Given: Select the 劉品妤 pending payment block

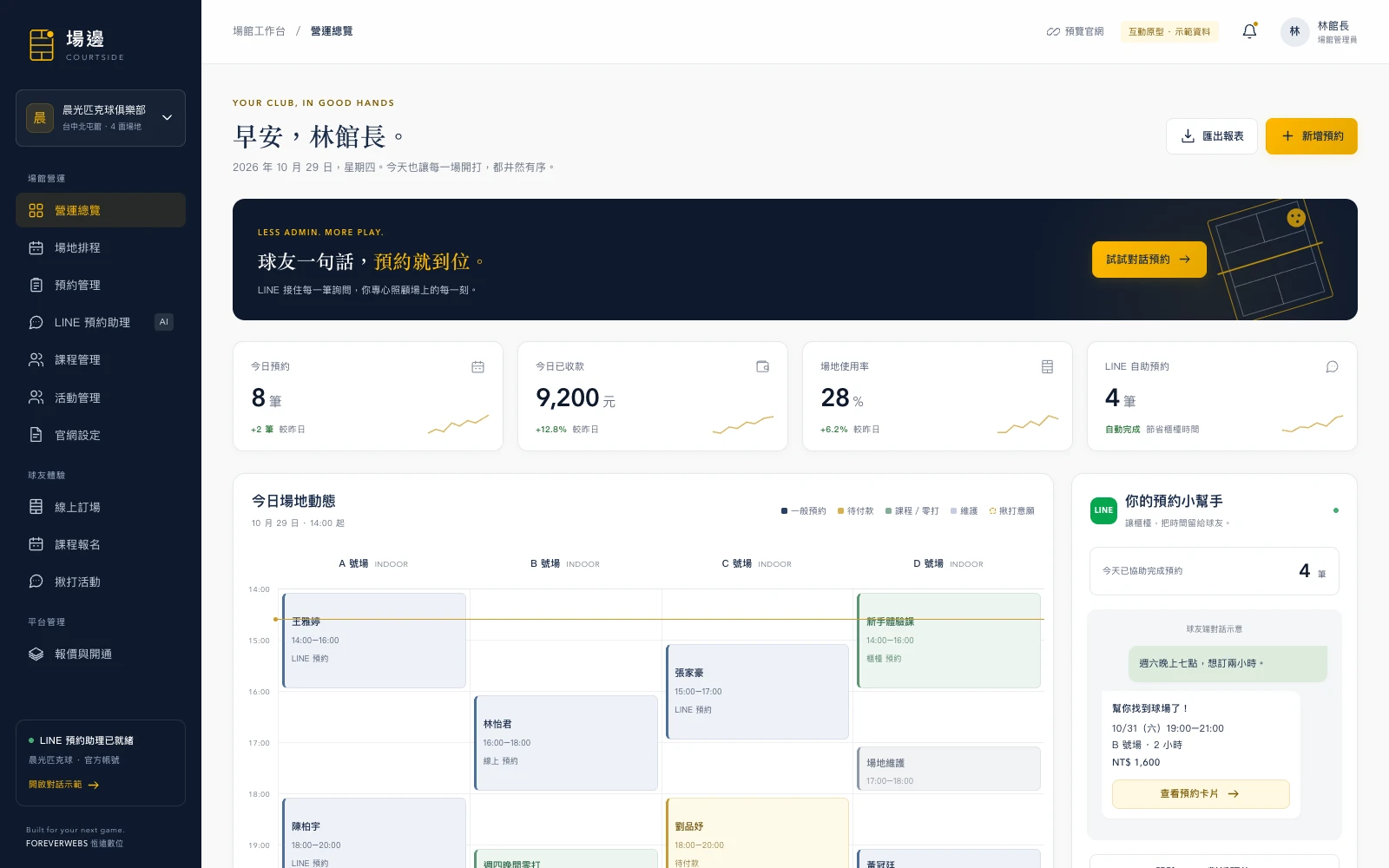Looking at the screenshot, I should pyautogui.click(x=757, y=833).
